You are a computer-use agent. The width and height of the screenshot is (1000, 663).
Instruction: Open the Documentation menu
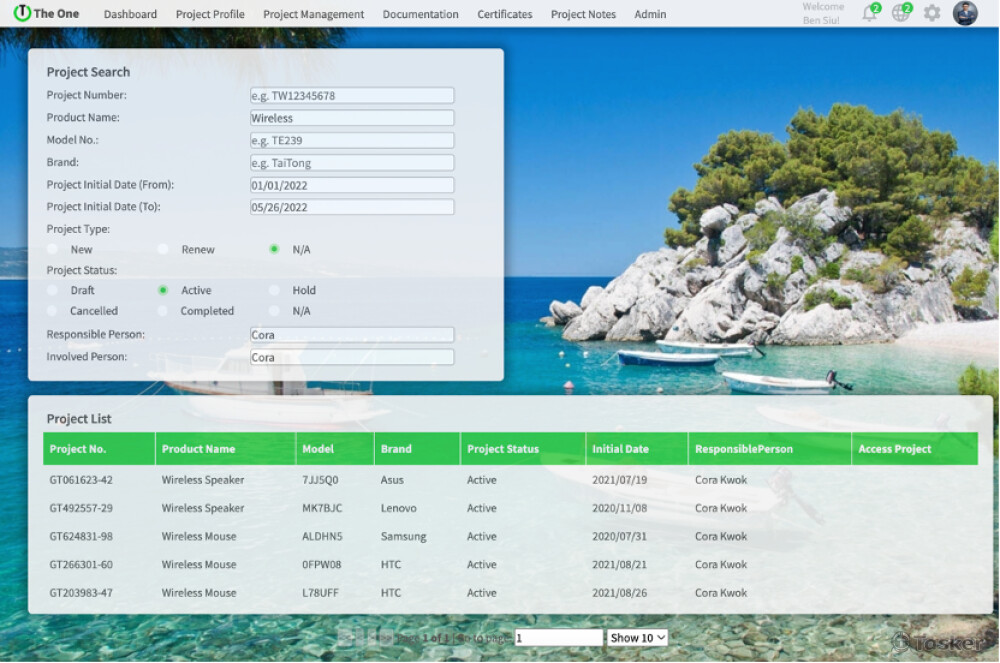coord(420,14)
